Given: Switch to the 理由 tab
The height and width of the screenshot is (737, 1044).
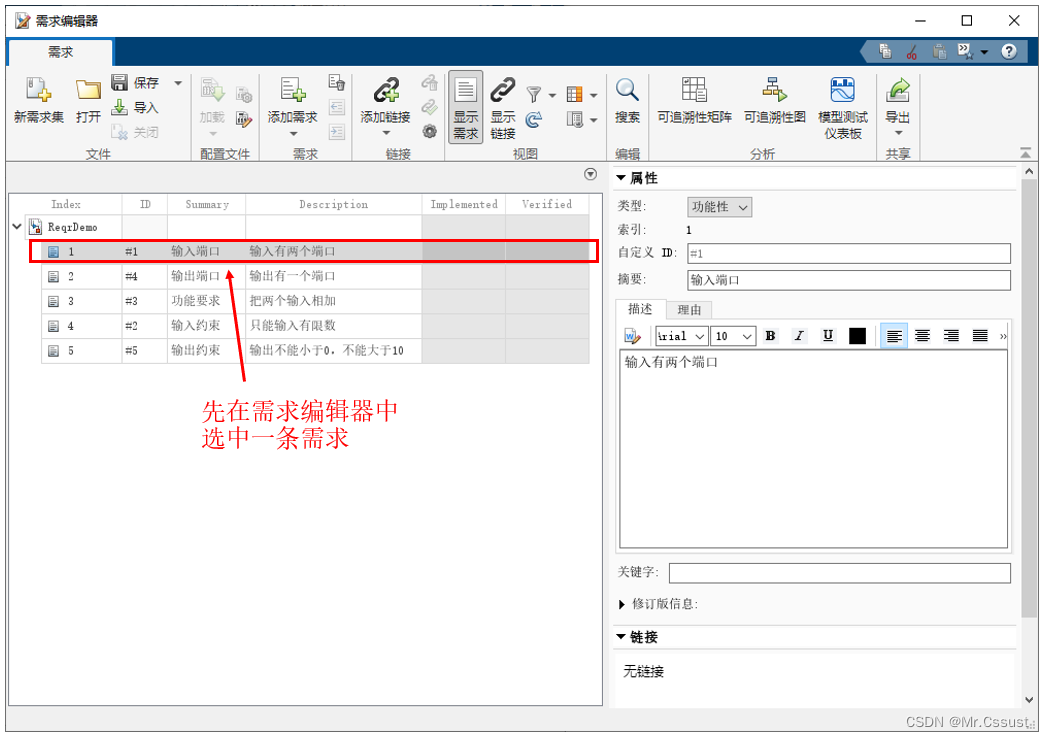Looking at the screenshot, I should tap(689, 310).
